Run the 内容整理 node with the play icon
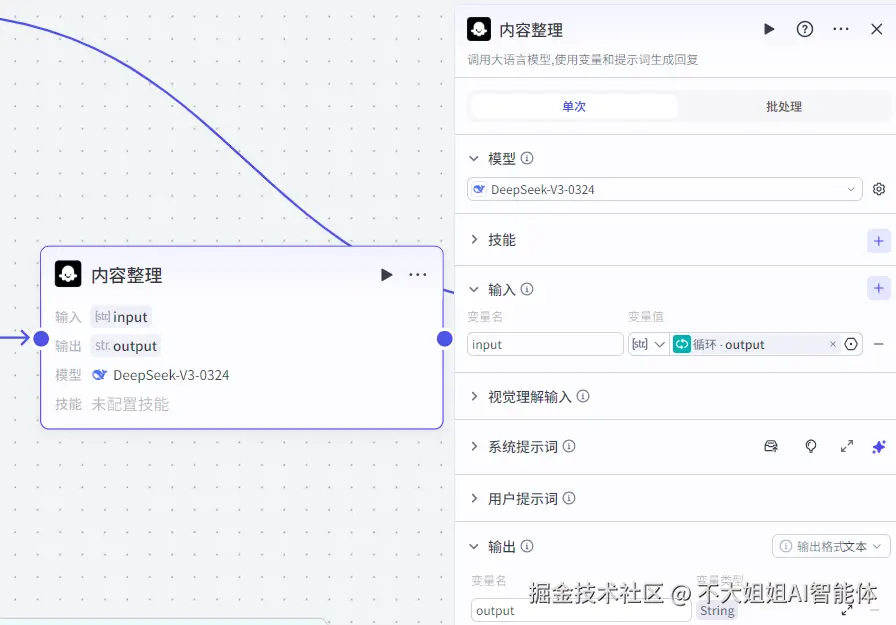Image resolution: width=896 pixels, height=625 pixels. tap(769, 29)
